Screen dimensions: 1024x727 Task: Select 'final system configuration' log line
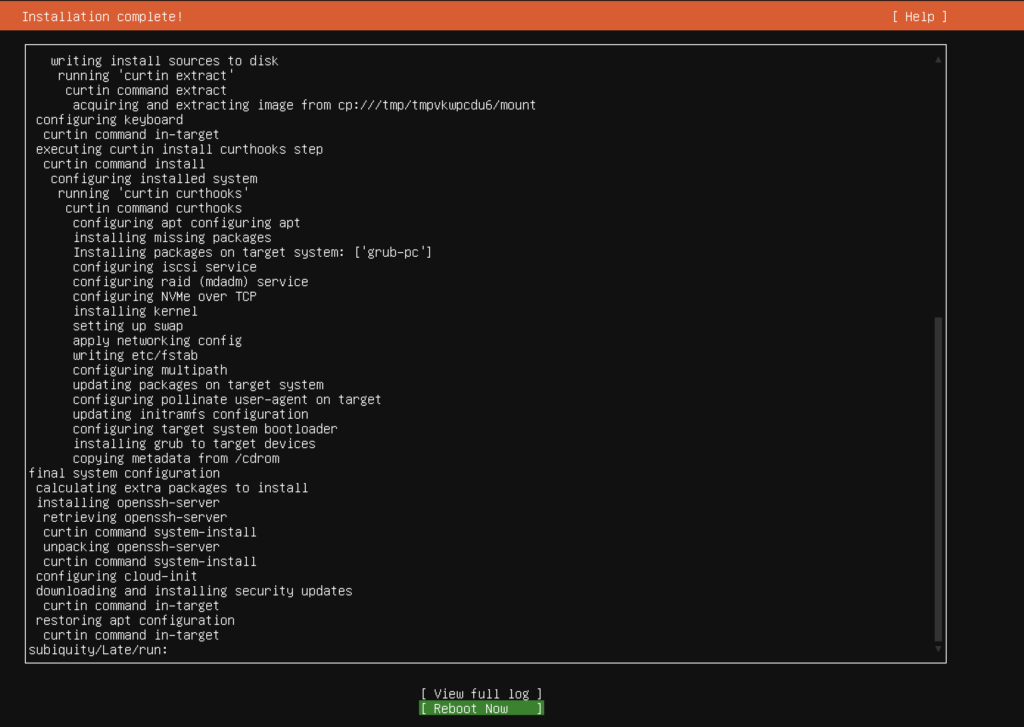[124, 473]
